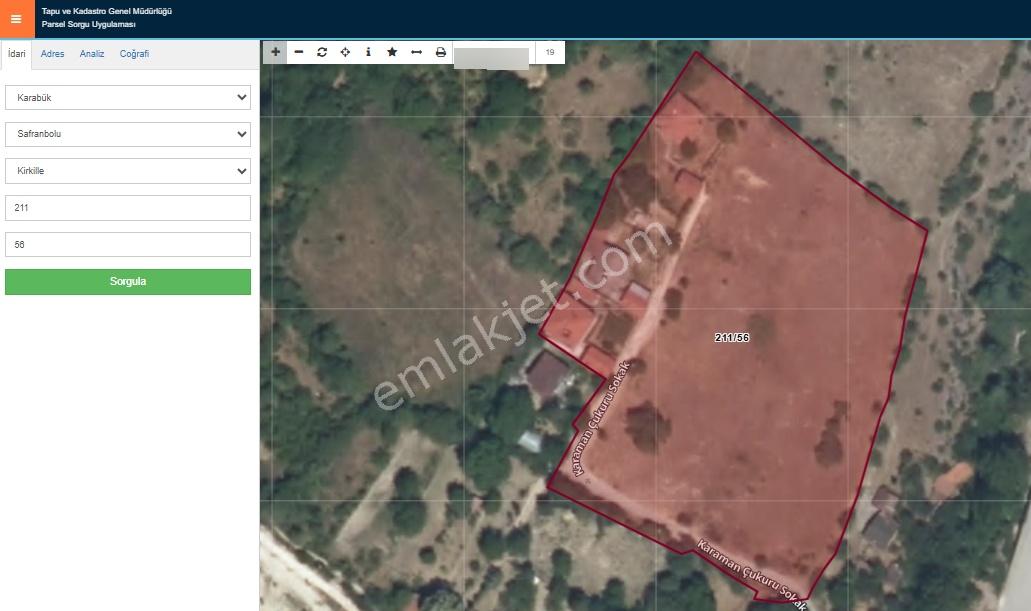Click the 211/56 parcel label on map
This screenshot has height=611, width=1031.
732,337
